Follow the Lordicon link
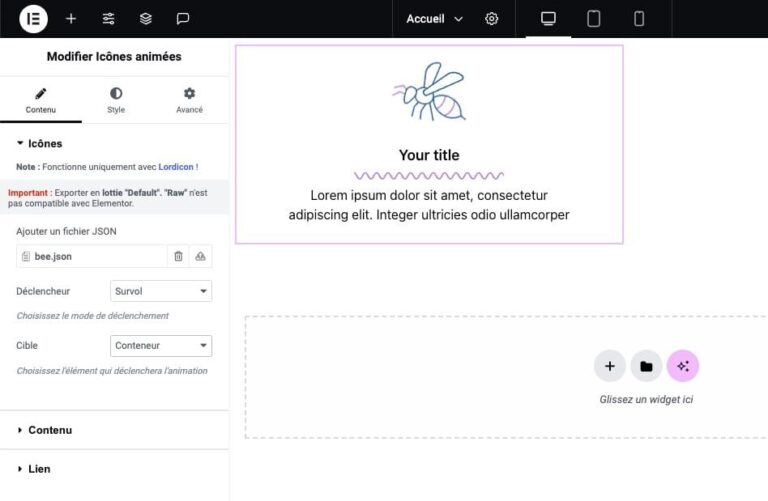The height and width of the screenshot is (501, 768). pos(176,167)
